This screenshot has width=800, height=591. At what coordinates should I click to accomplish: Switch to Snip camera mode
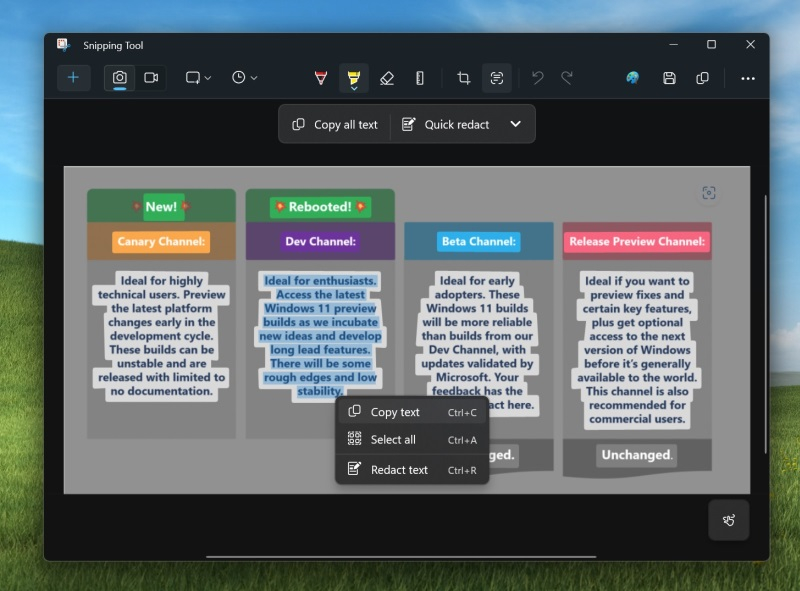[120, 78]
